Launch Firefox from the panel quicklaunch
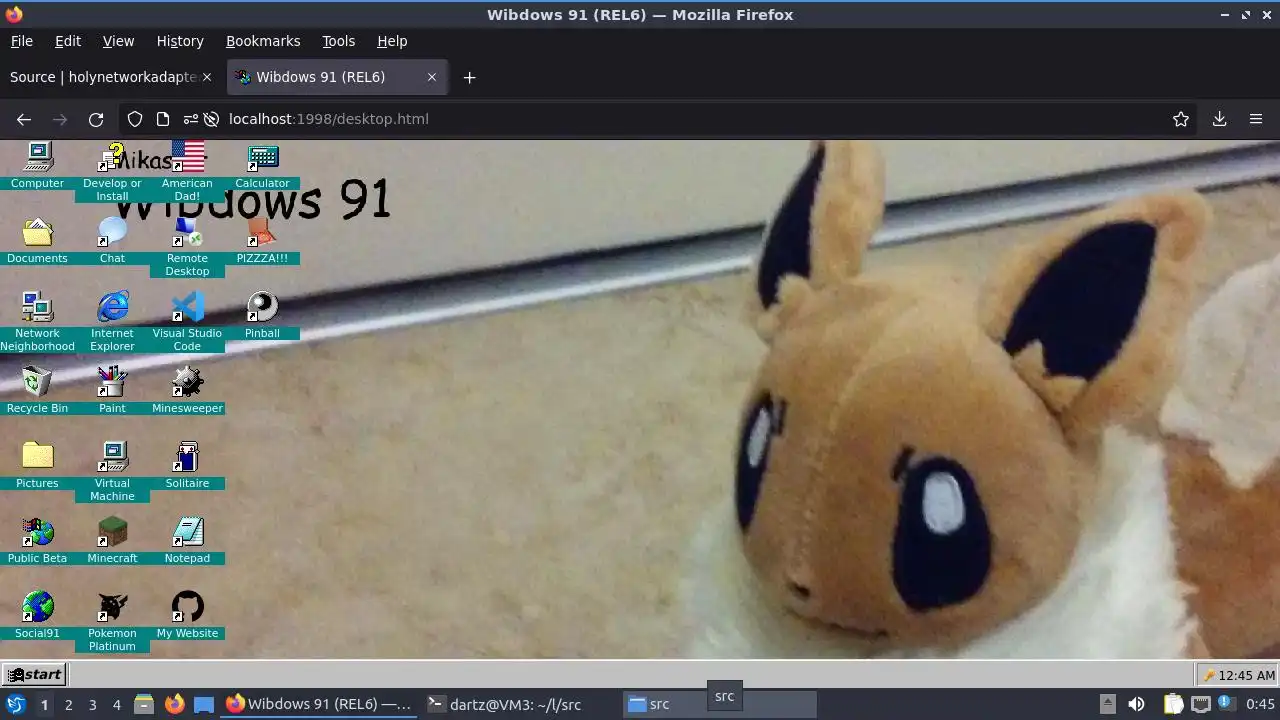Screen dimensions: 1280x720 tap(174, 704)
